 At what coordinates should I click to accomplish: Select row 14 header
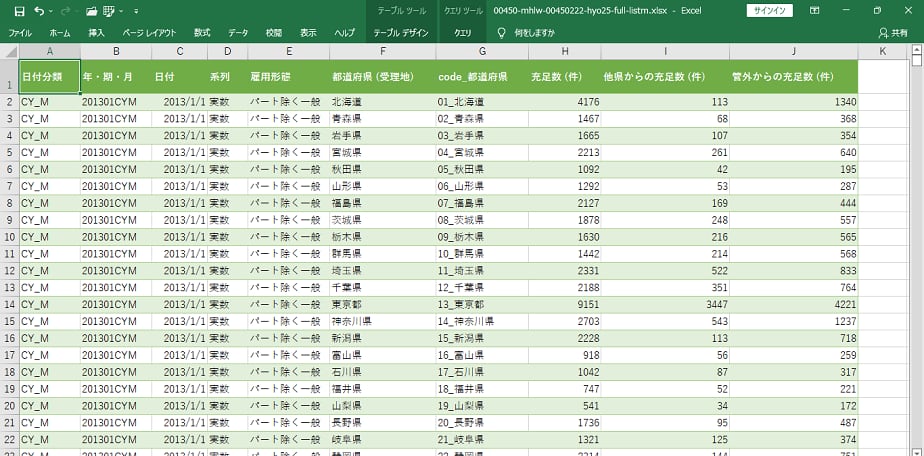(9, 304)
